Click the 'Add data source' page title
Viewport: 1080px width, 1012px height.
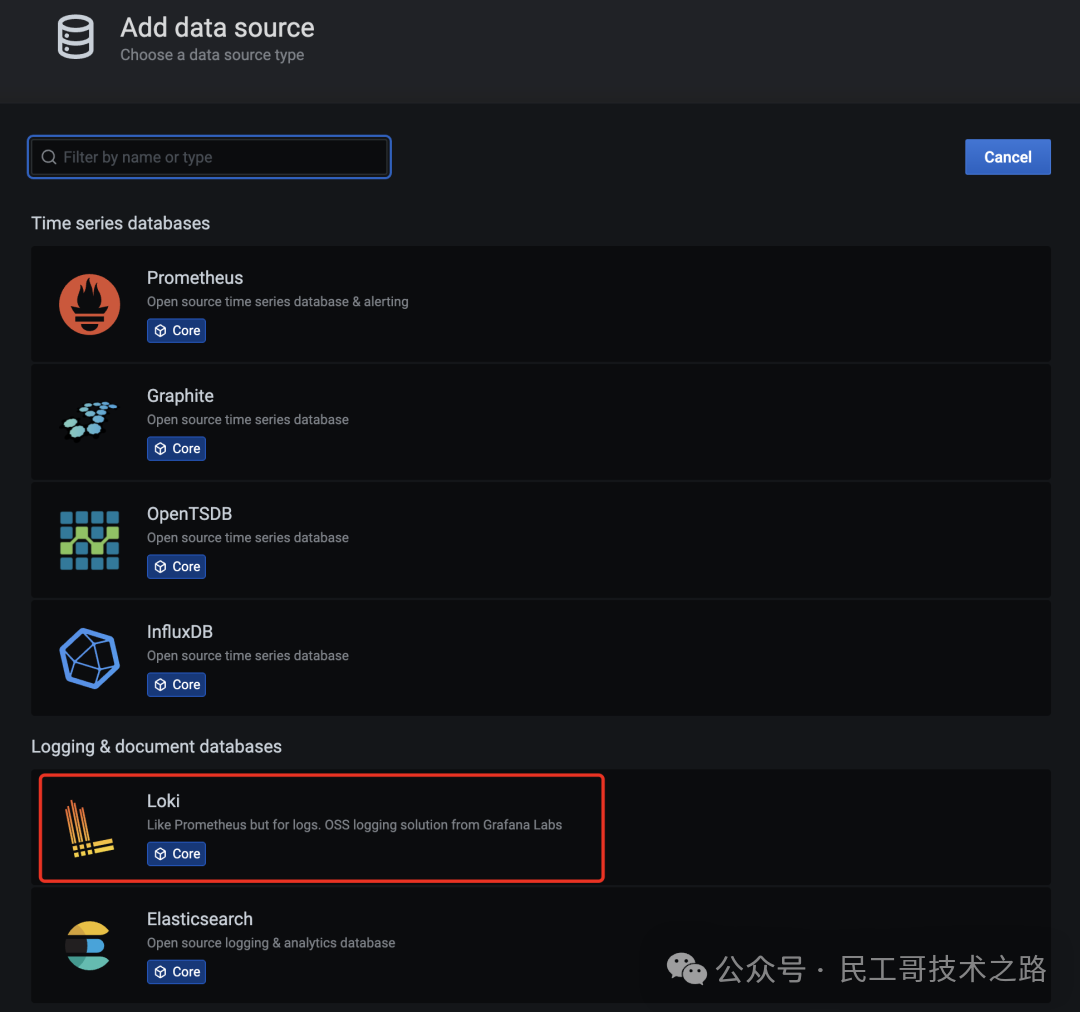pyautogui.click(x=217, y=28)
